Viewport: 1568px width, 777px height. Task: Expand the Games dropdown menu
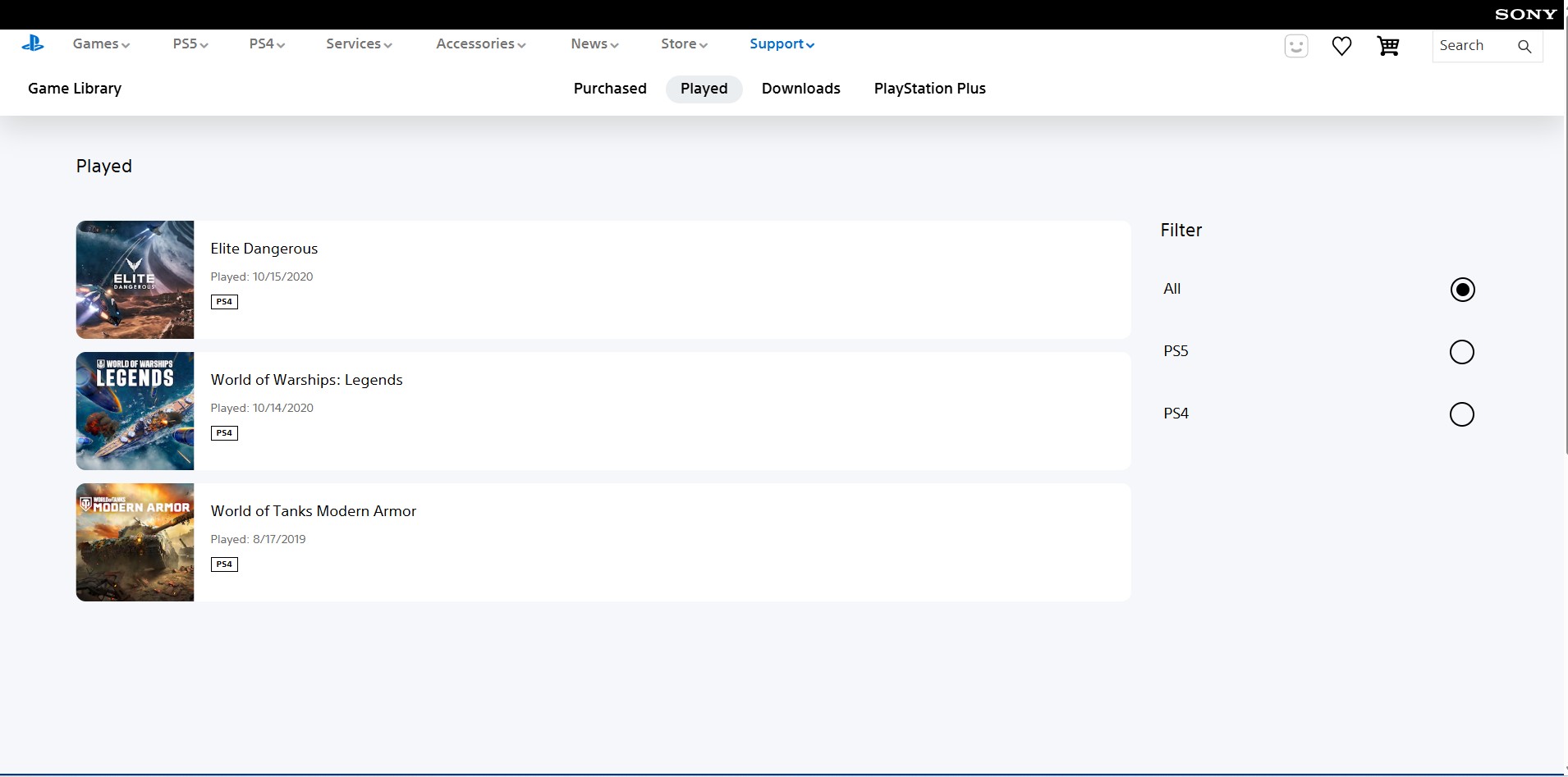(101, 44)
